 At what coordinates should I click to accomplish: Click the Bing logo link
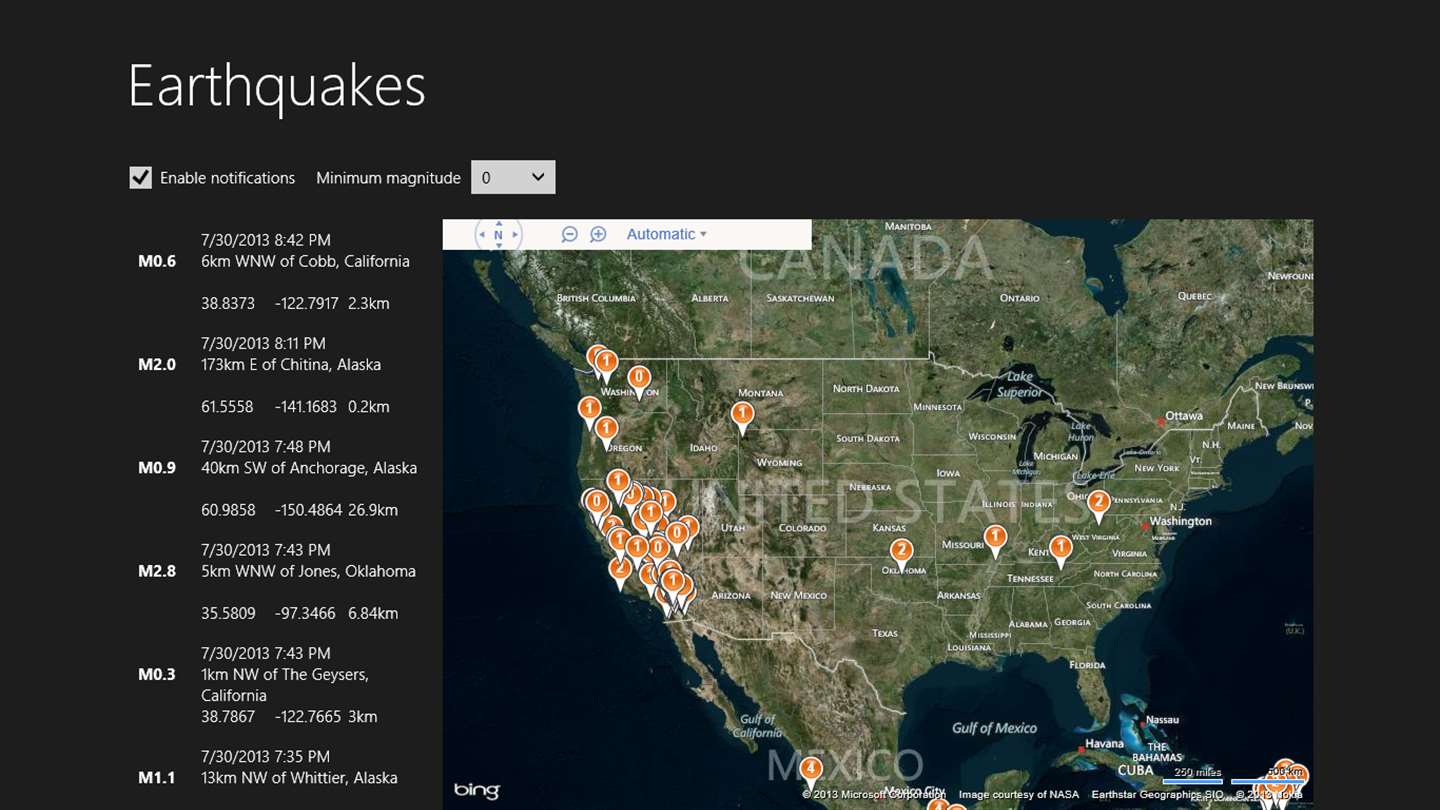476,791
